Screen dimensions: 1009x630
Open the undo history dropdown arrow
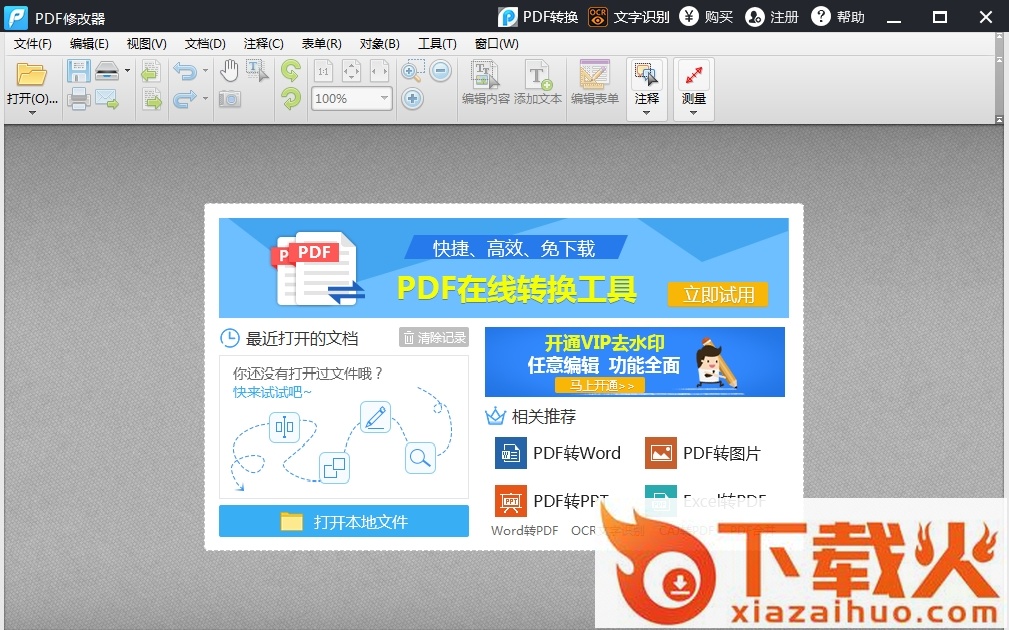[205, 71]
